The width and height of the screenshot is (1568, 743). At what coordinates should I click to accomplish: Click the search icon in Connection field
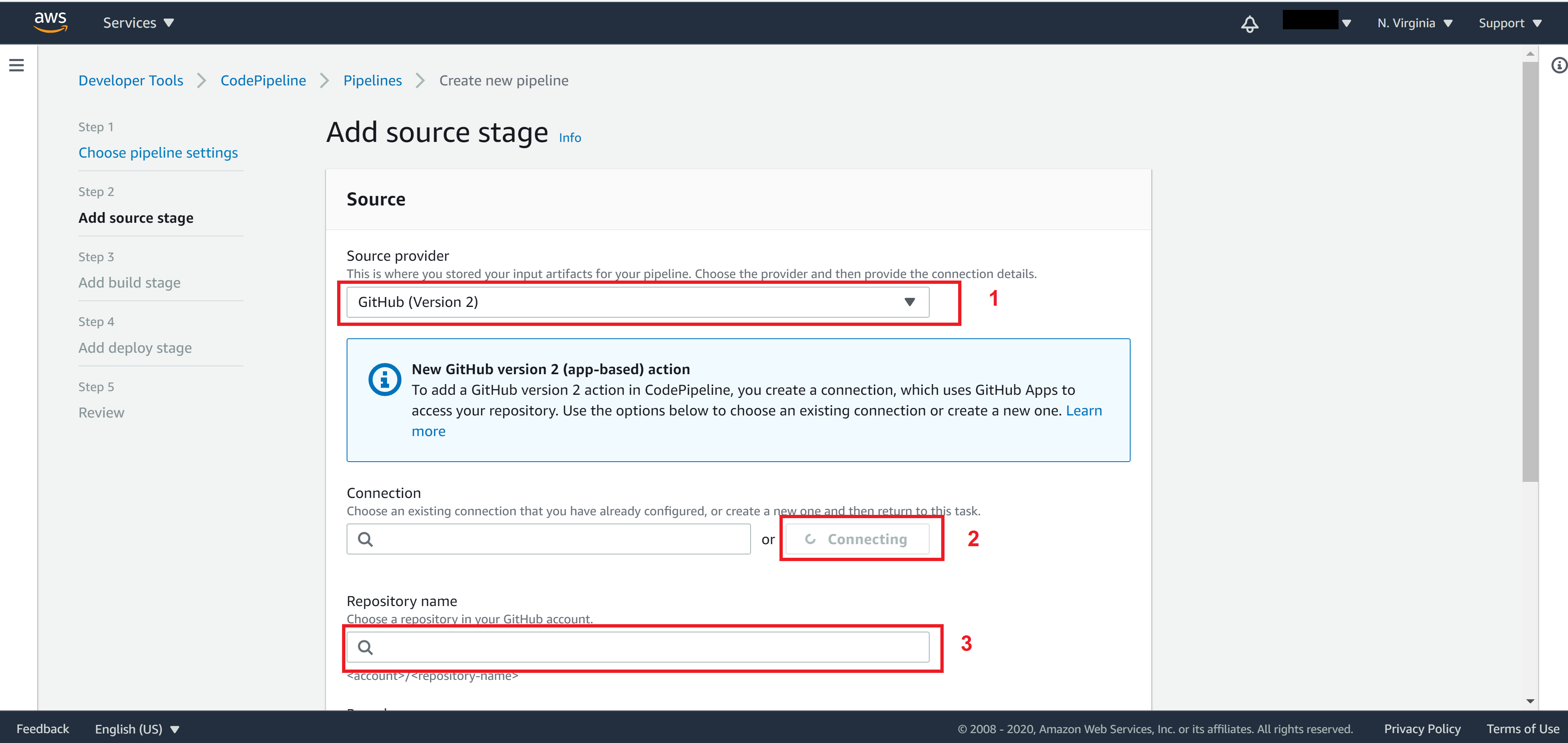365,539
